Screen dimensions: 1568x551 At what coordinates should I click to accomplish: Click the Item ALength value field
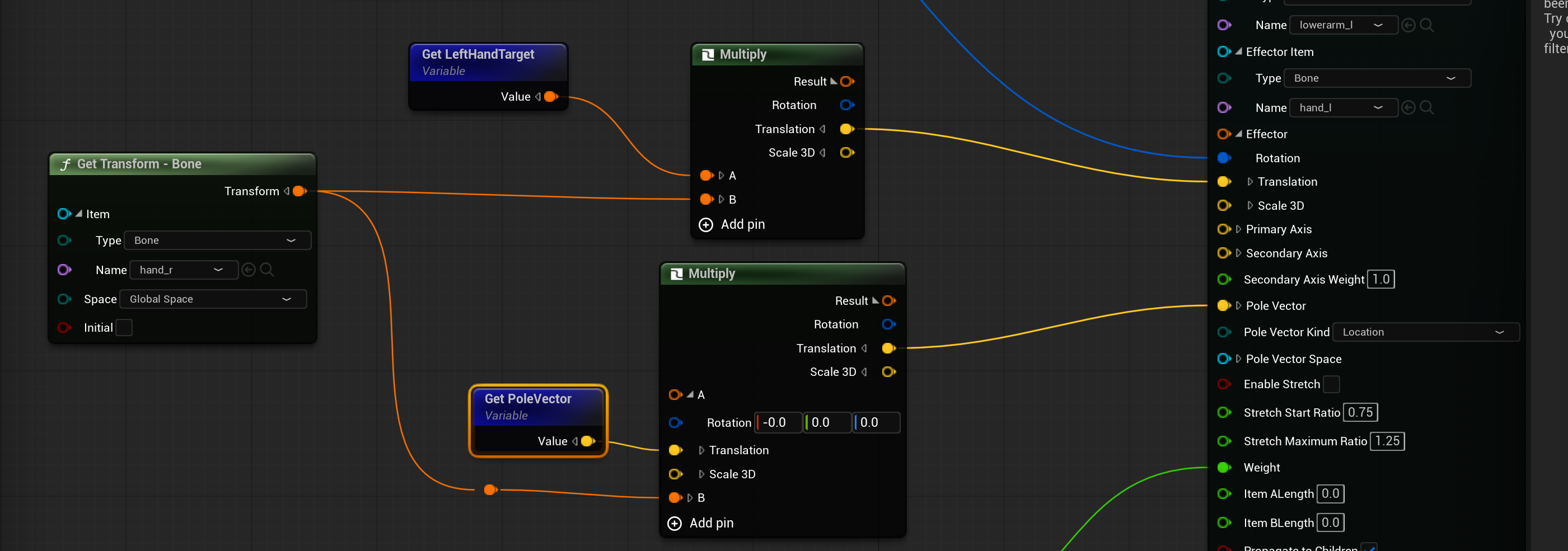point(1330,494)
